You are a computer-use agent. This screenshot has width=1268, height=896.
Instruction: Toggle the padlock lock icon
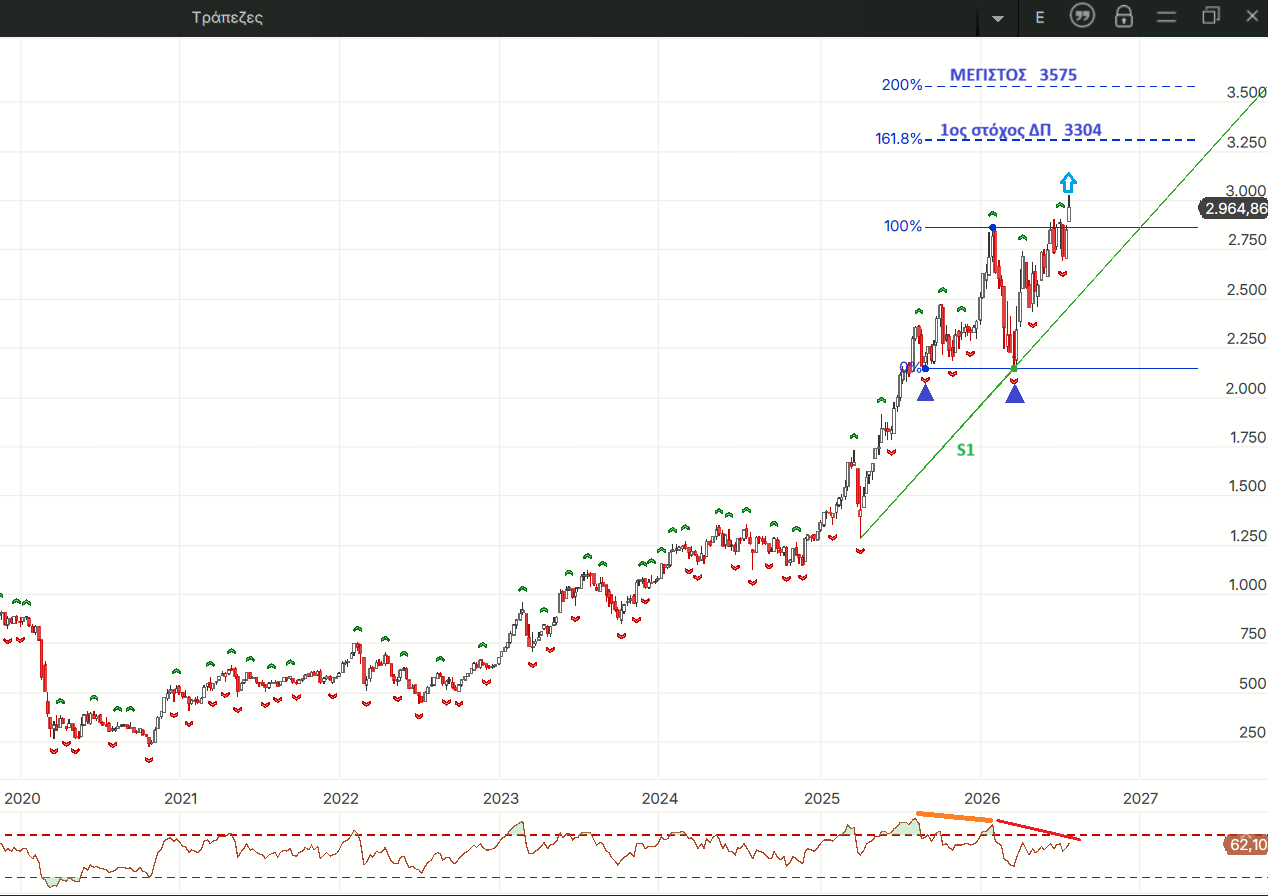1124,16
